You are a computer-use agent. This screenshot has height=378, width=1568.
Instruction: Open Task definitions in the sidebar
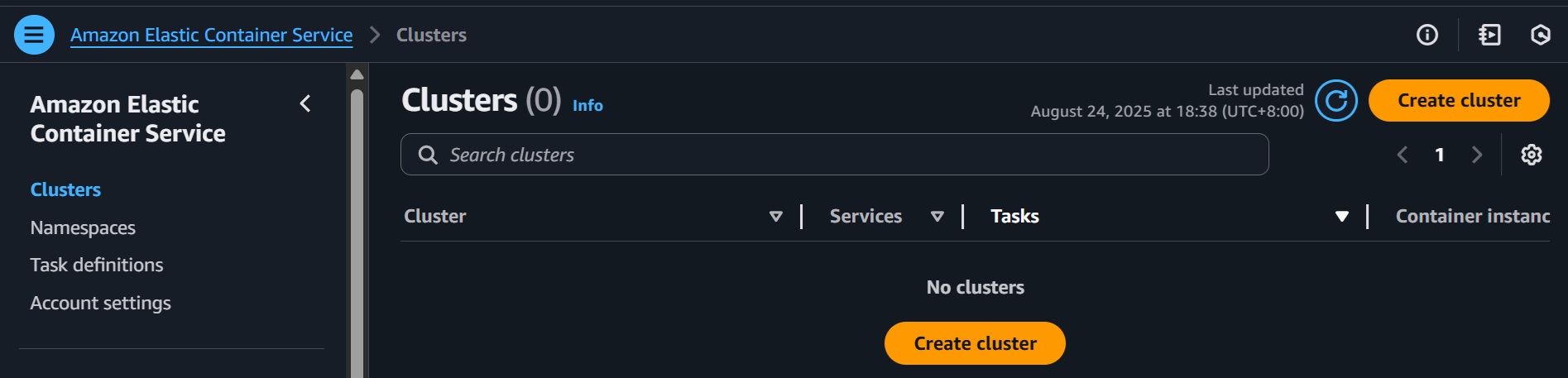[x=97, y=265]
